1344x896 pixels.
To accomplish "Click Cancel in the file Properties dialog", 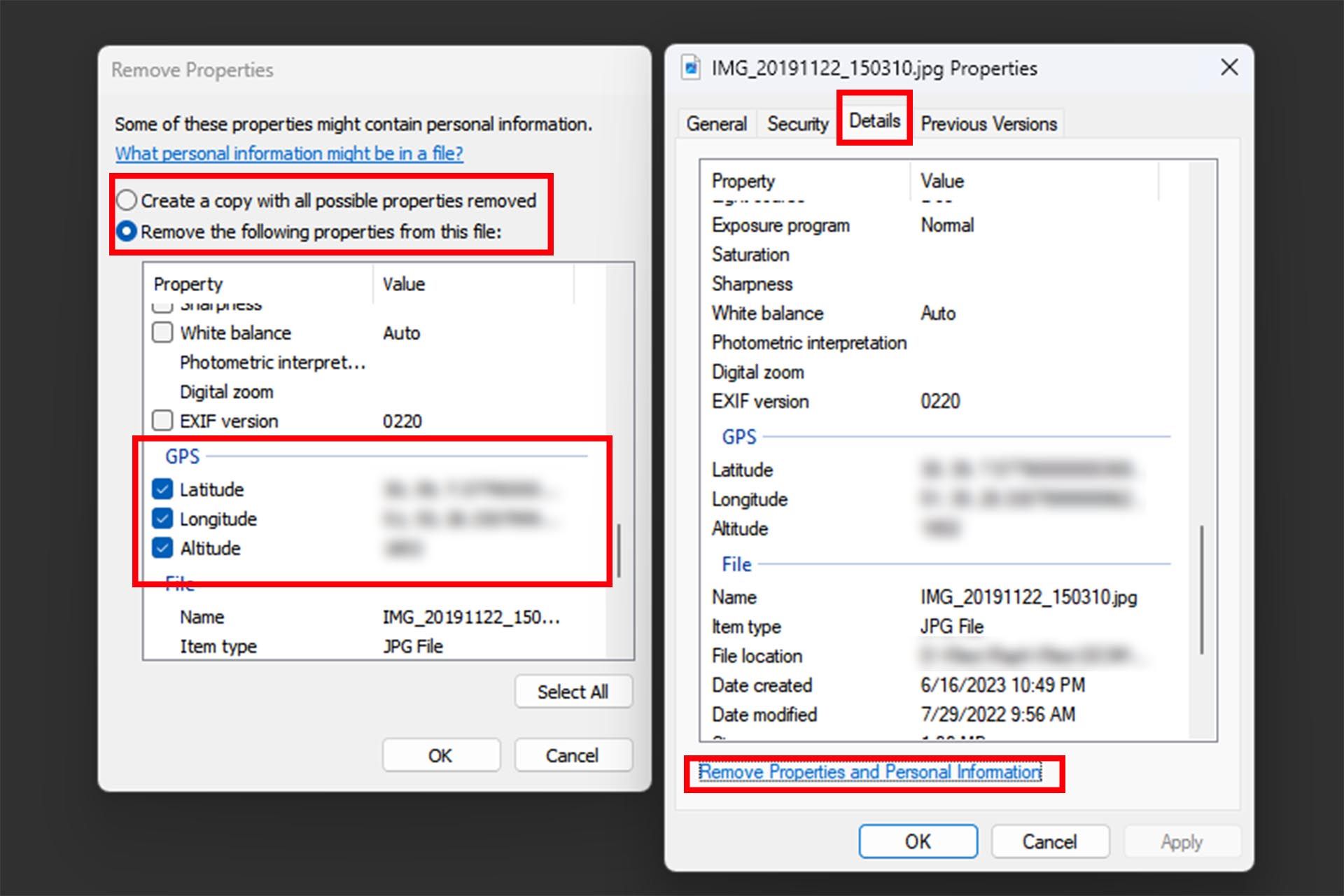I will click(1049, 841).
